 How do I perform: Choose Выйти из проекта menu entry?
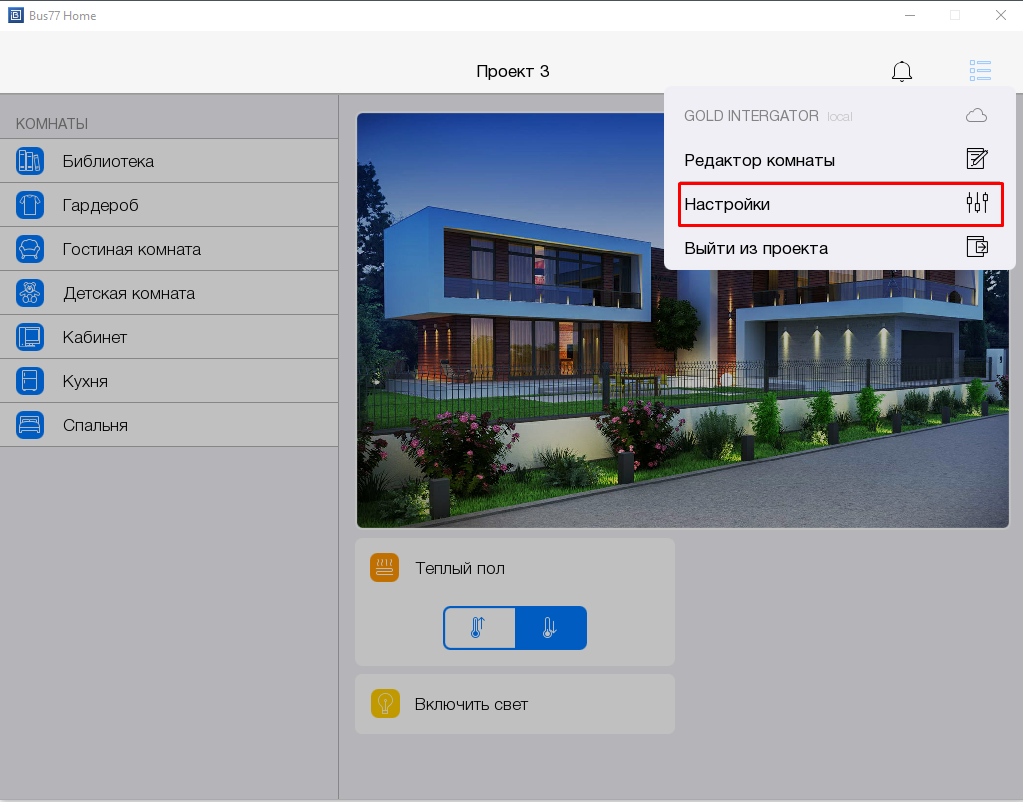756,248
